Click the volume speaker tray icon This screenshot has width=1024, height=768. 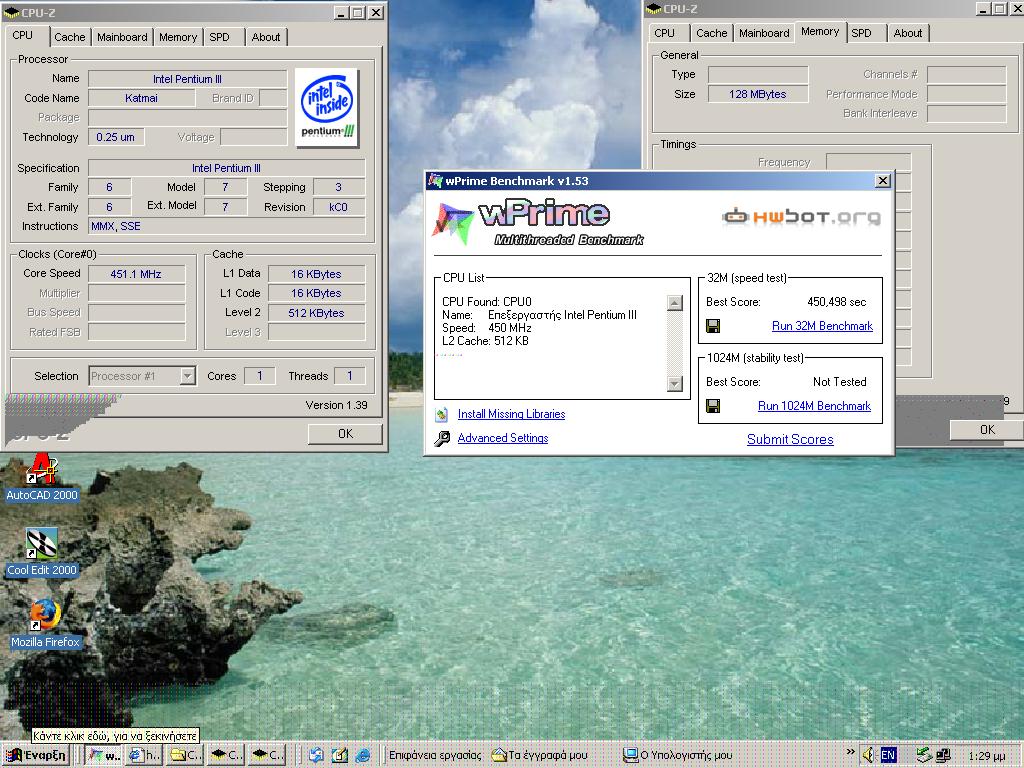pyautogui.click(x=868, y=755)
